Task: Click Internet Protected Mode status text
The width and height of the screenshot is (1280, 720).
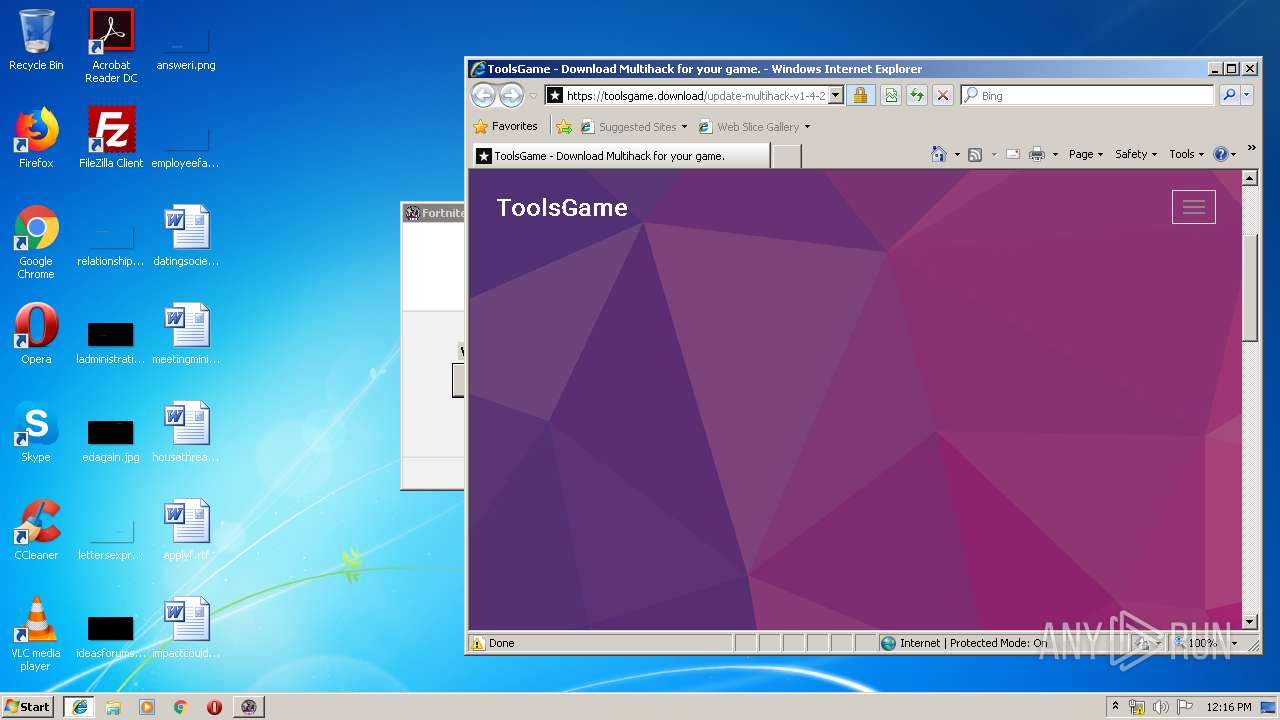Action: (973, 643)
